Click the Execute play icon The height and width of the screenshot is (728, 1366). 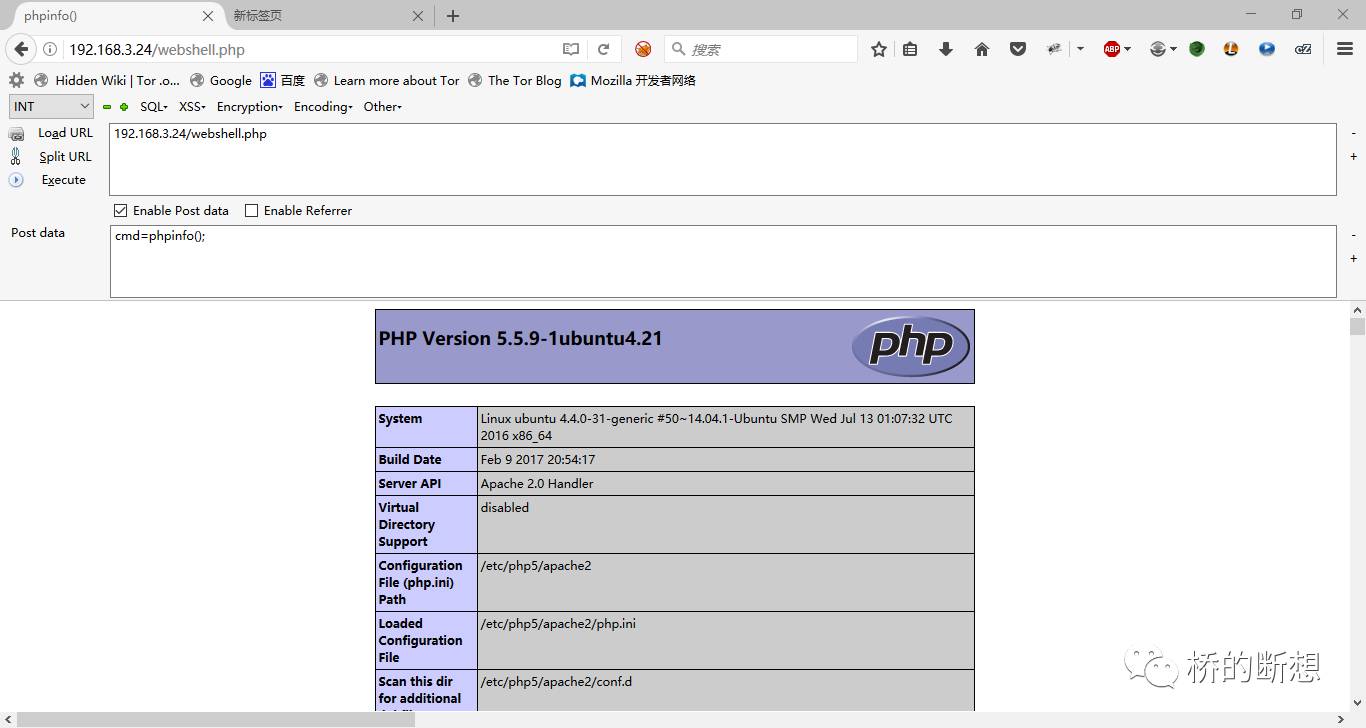16,180
